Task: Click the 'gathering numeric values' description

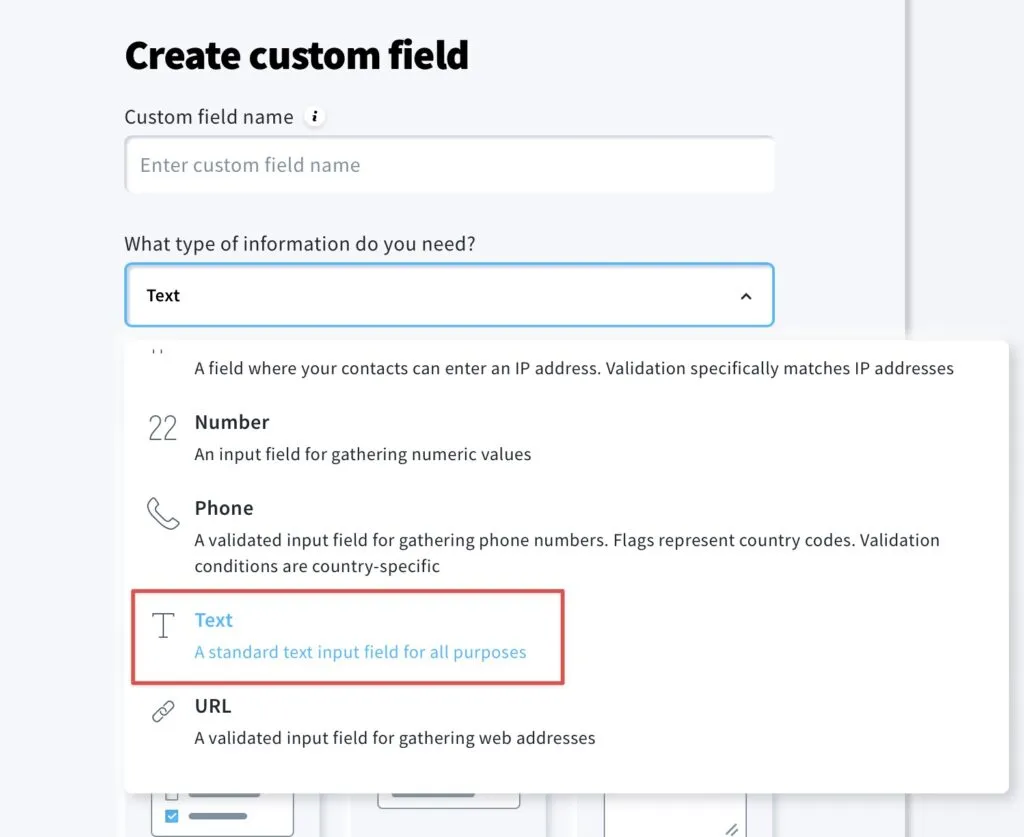Action: tap(362, 454)
